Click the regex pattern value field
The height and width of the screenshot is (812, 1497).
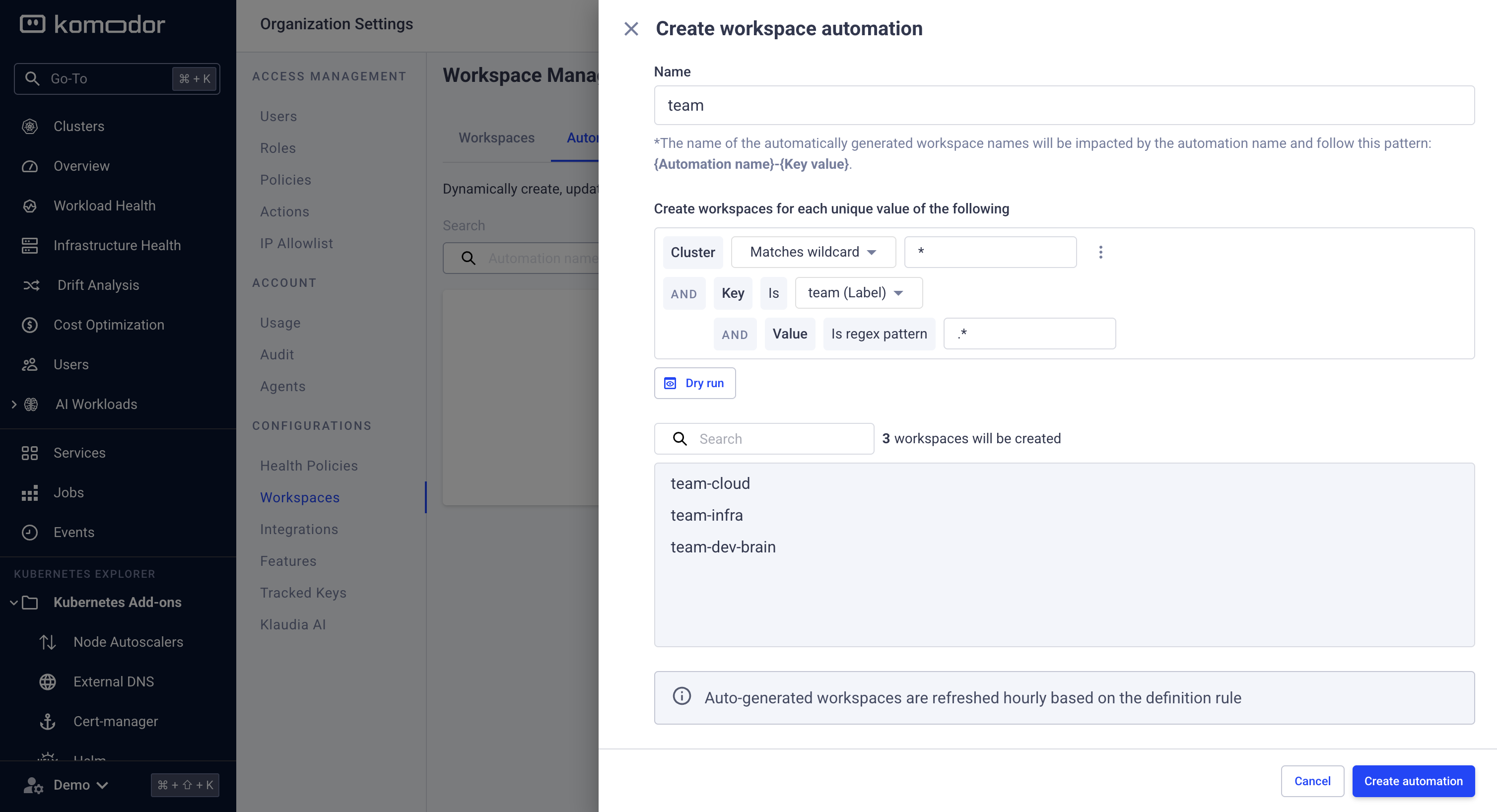click(x=1028, y=334)
